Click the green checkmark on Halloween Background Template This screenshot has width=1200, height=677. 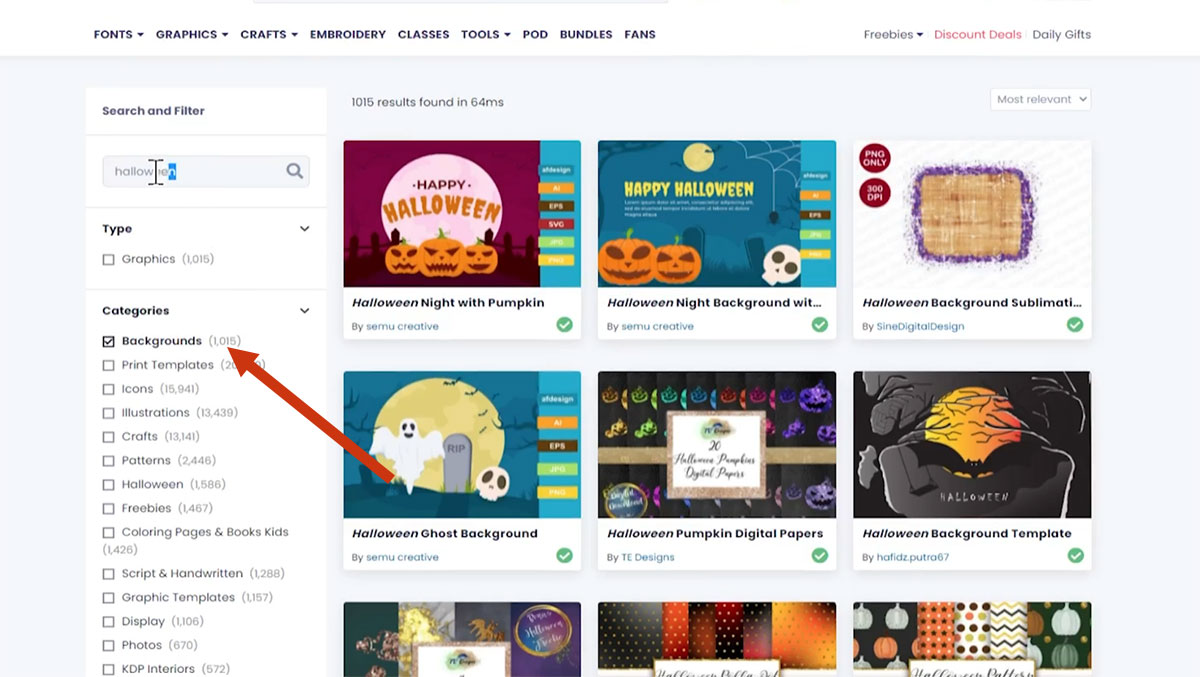coord(1076,556)
